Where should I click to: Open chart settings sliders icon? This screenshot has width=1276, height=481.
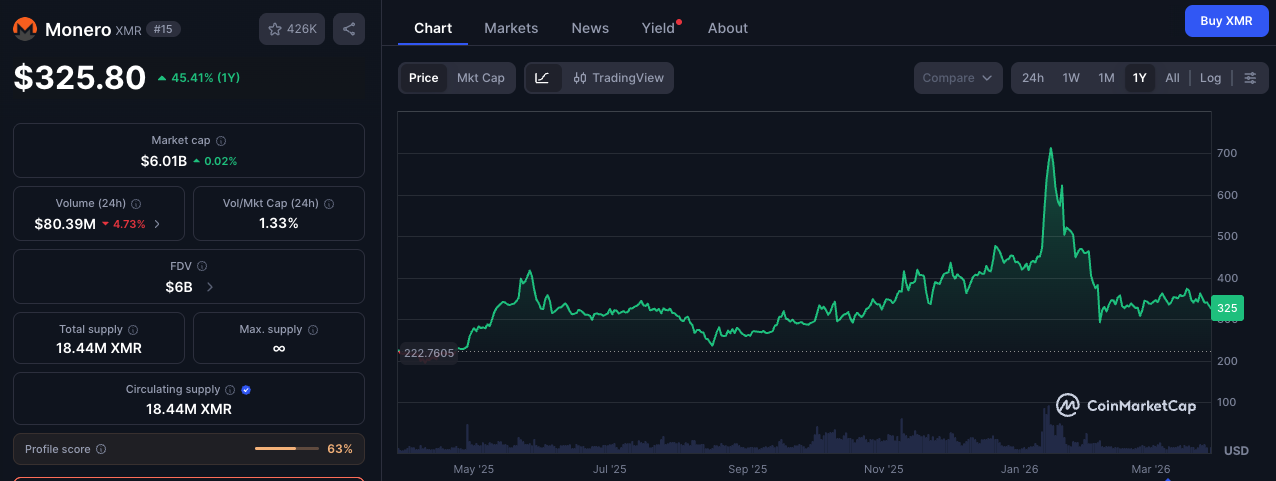point(1250,78)
